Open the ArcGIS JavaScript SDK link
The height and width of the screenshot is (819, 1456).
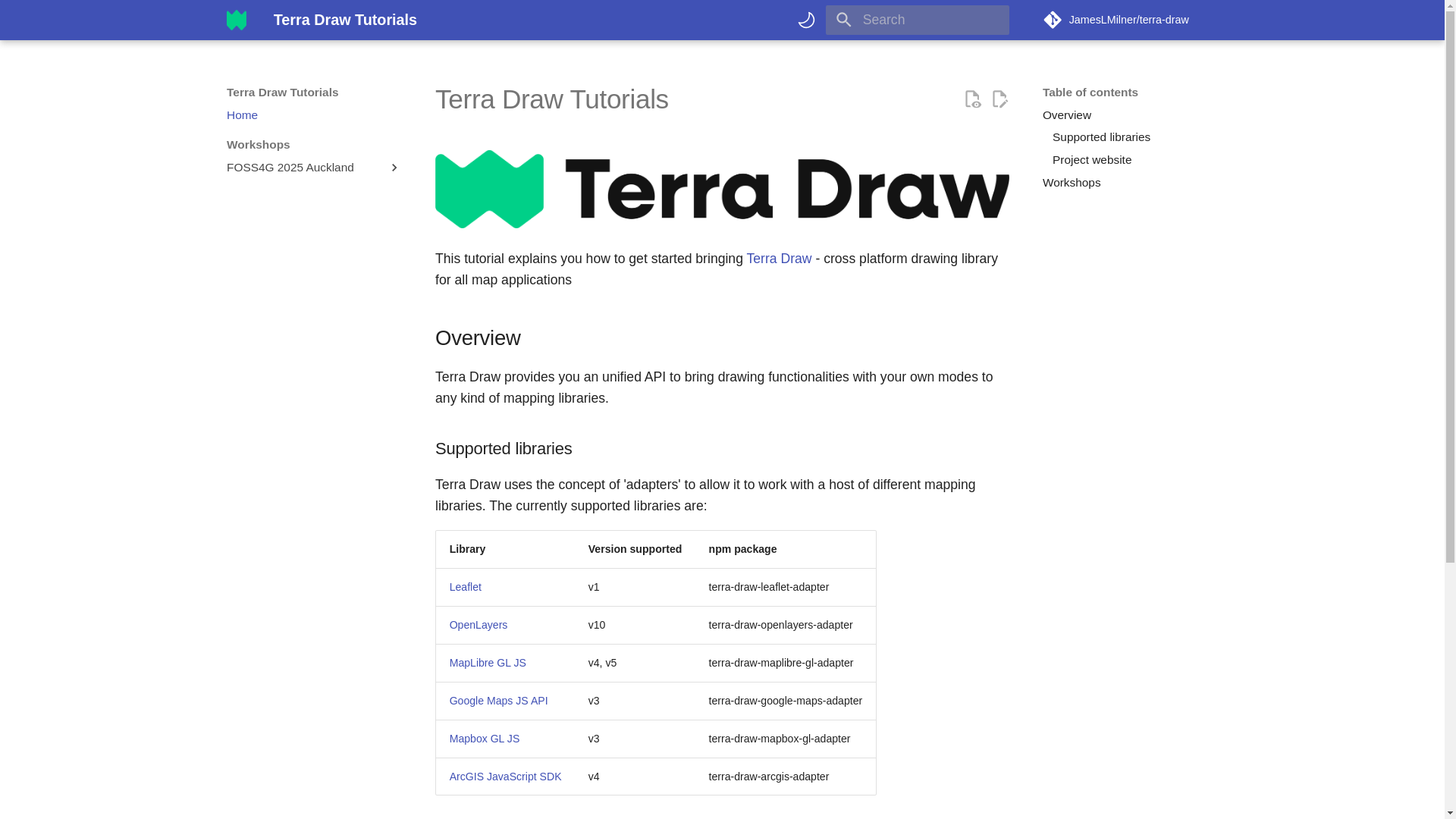tap(505, 777)
